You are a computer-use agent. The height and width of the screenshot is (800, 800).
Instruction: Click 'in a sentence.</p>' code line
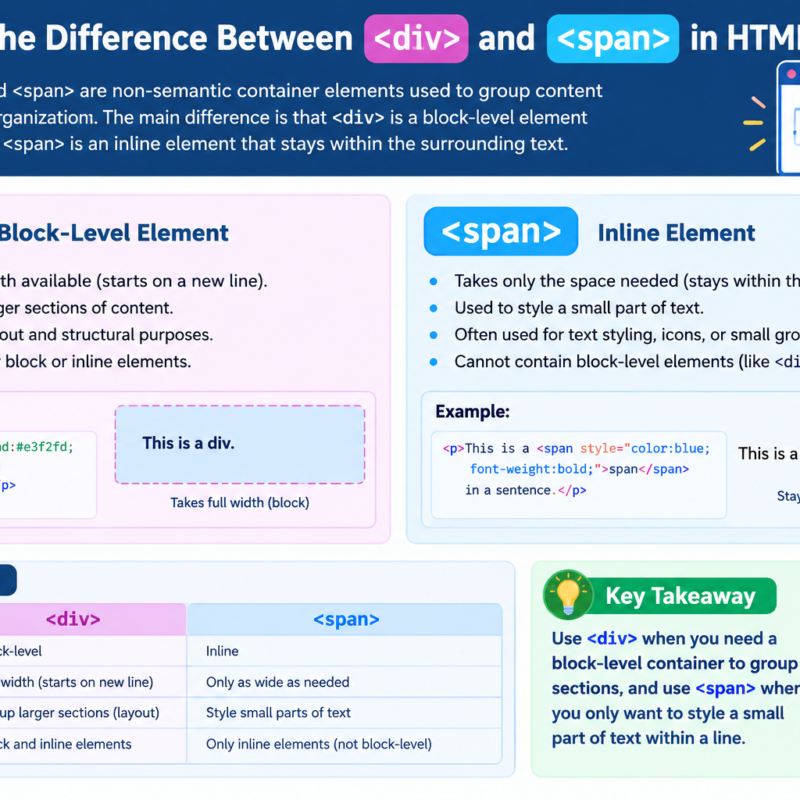pyautogui.click(x=526, y=490)
